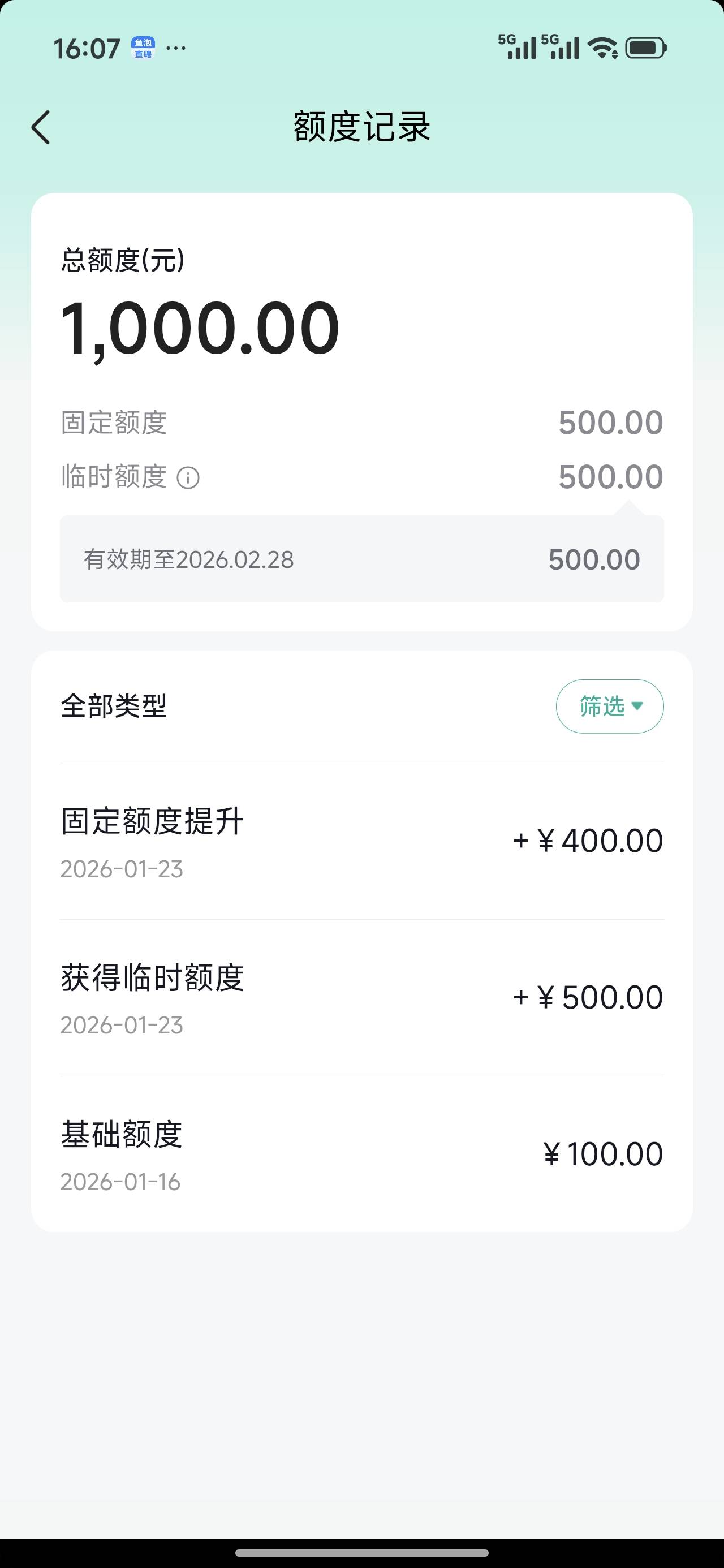Open the 获得临时额度 record entry

[361, 998]
